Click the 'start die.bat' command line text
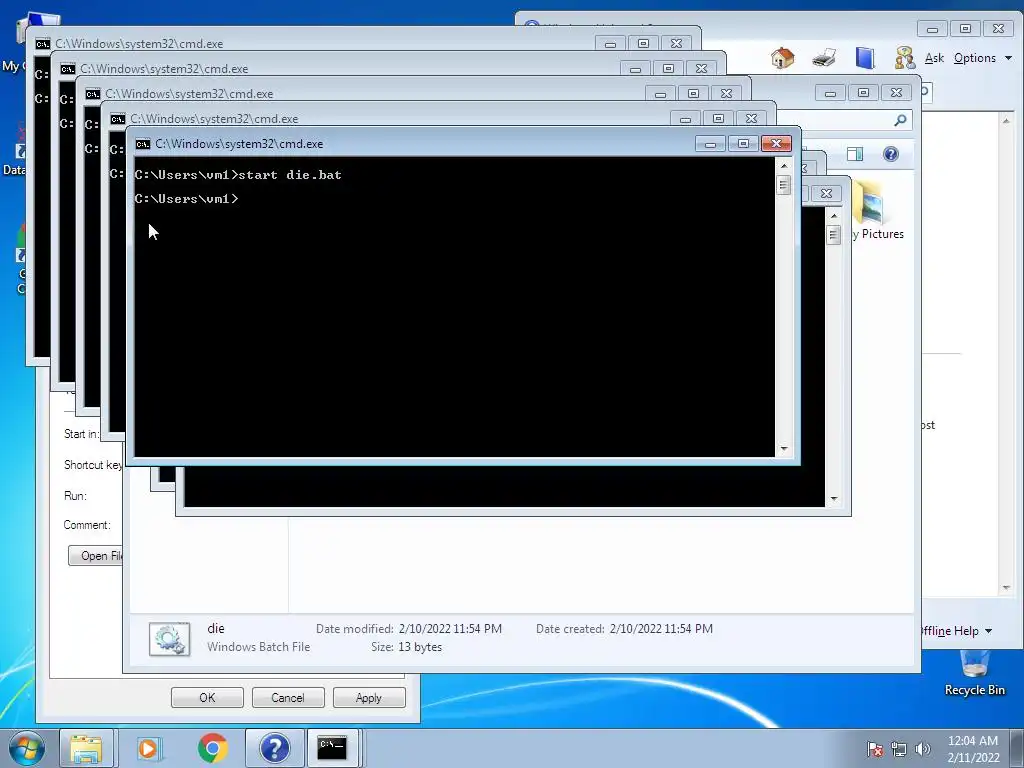 click(290, 175)
